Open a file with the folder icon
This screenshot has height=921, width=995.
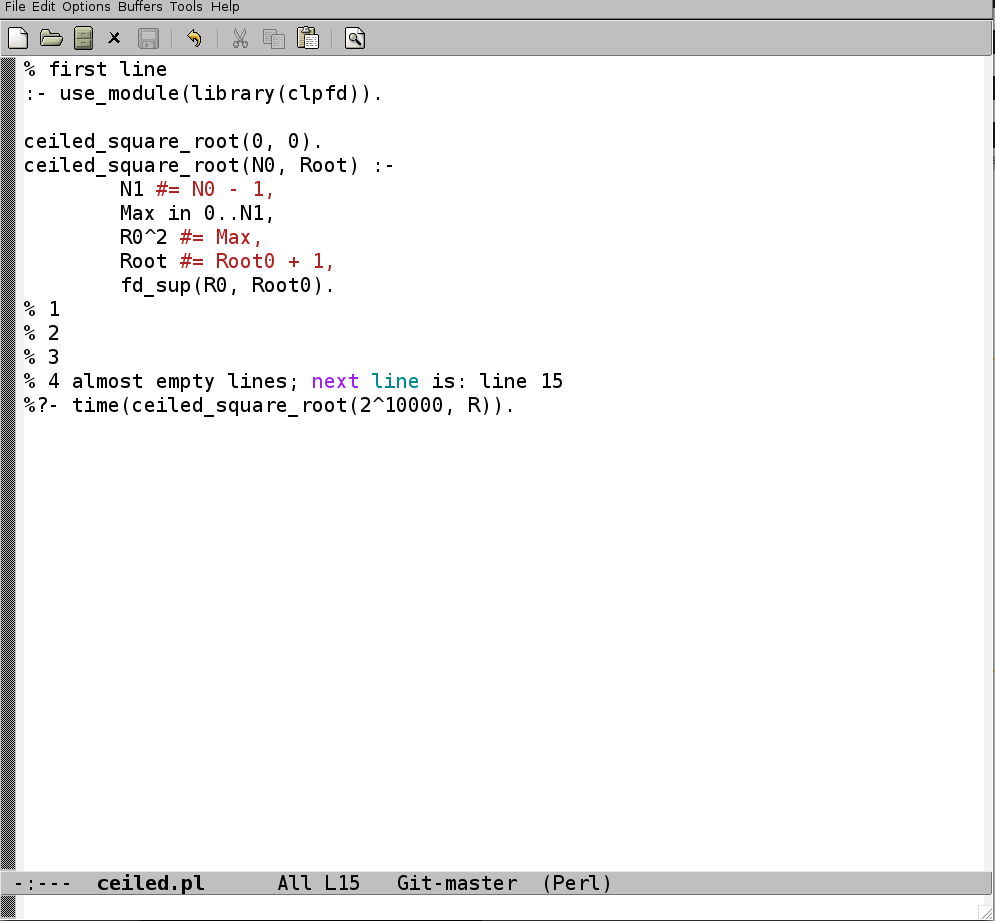point(51,38)
